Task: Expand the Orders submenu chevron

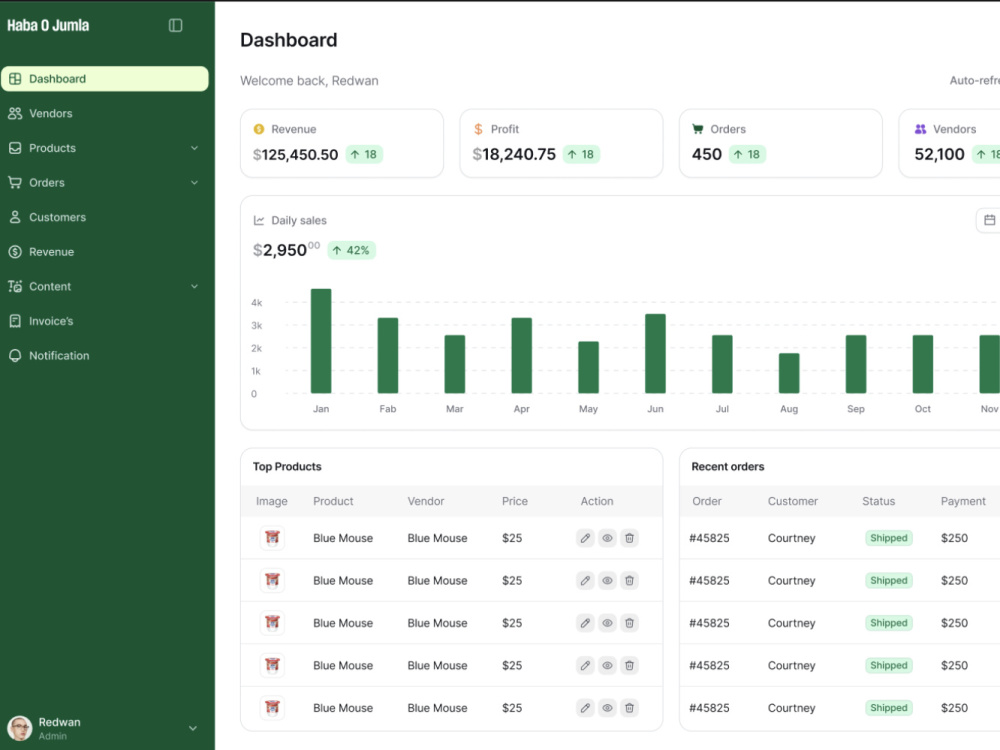Action: coord(194,182)
